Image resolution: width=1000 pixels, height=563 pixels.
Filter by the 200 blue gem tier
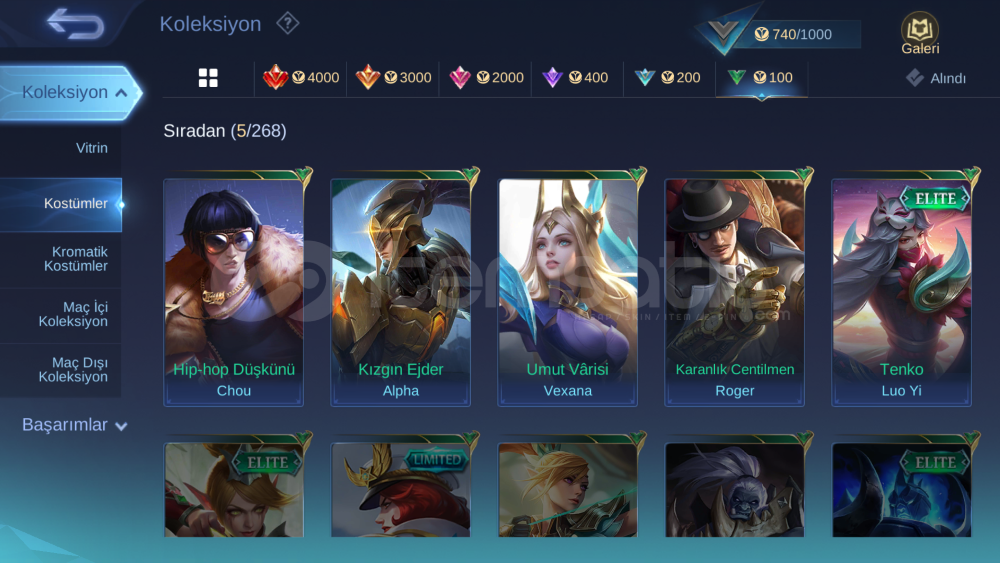pos(668,78)
